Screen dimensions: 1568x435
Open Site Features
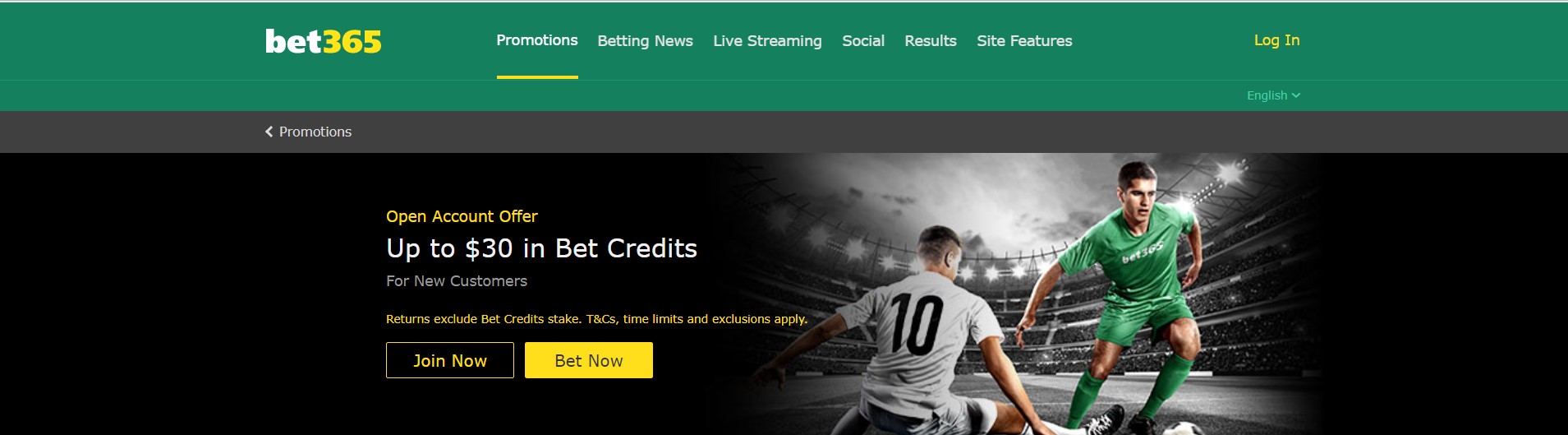pyautogui.click(x=1024, y=41)
